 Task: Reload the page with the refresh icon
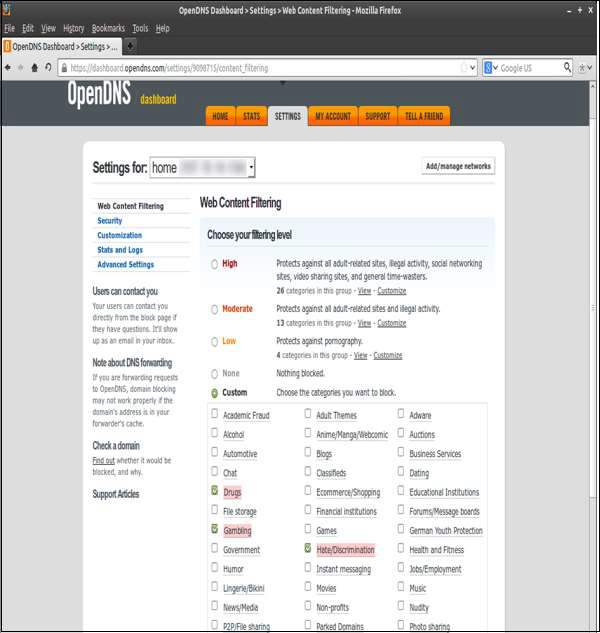coord(48,67)
